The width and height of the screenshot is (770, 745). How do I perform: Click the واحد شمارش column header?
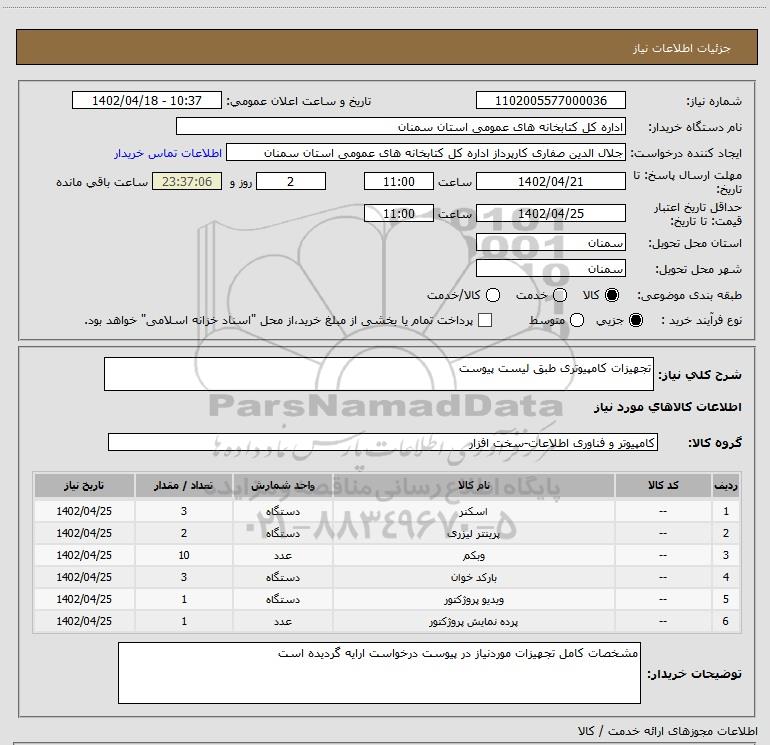283,485
